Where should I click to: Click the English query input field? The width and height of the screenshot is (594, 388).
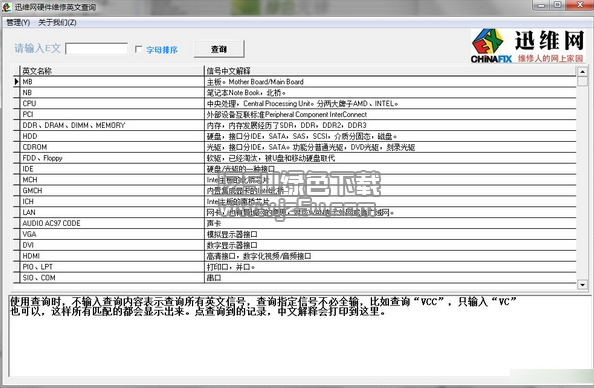click(97, 48)
